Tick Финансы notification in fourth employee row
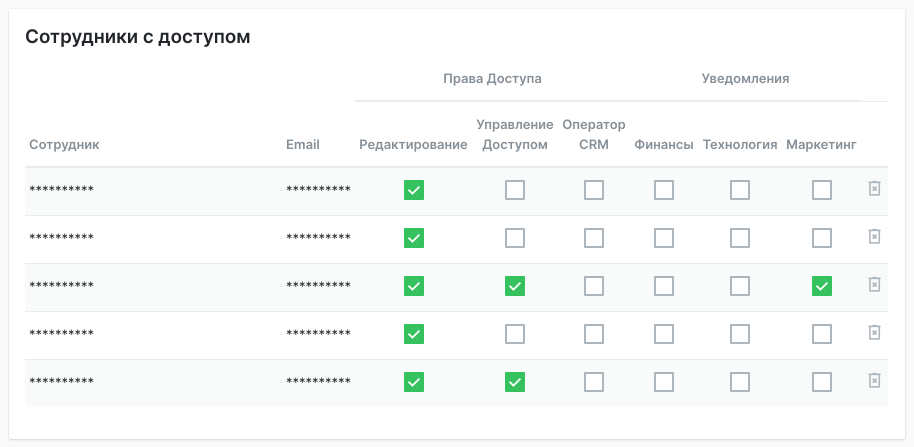 (x=664, y=334)
